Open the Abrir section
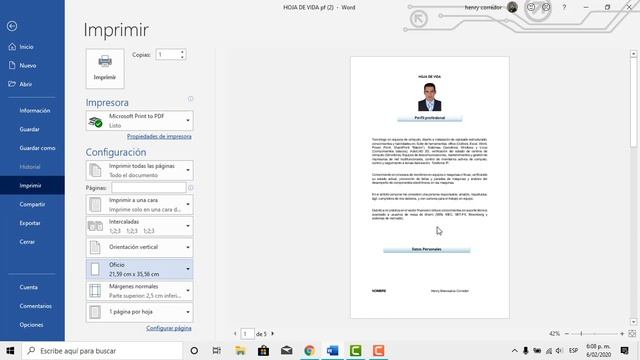The image size is (640, 360). pos(25,84)
